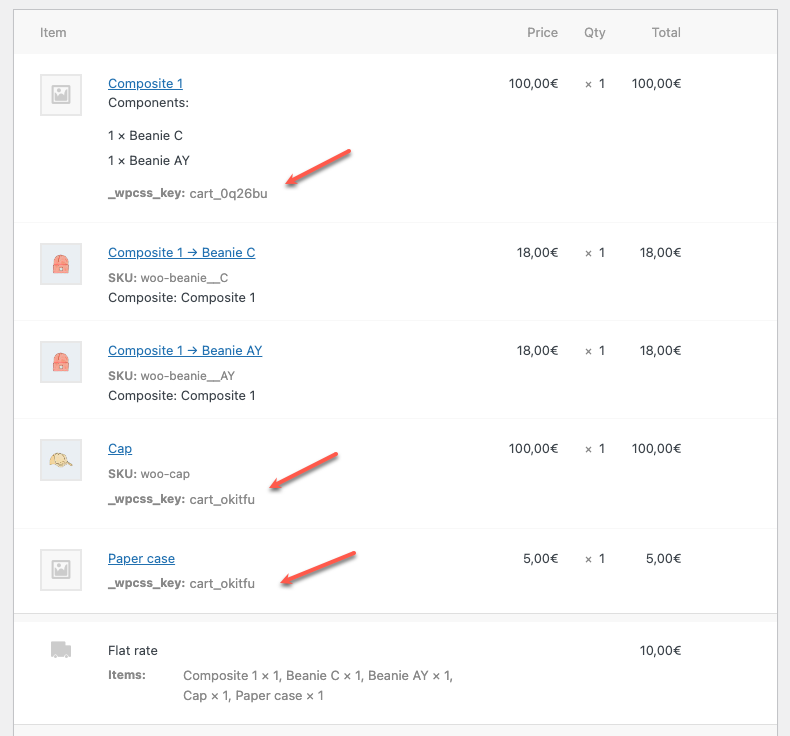Click the Flat rate shipping label
This screenshot has width=790, height=736.
point(133,651)
